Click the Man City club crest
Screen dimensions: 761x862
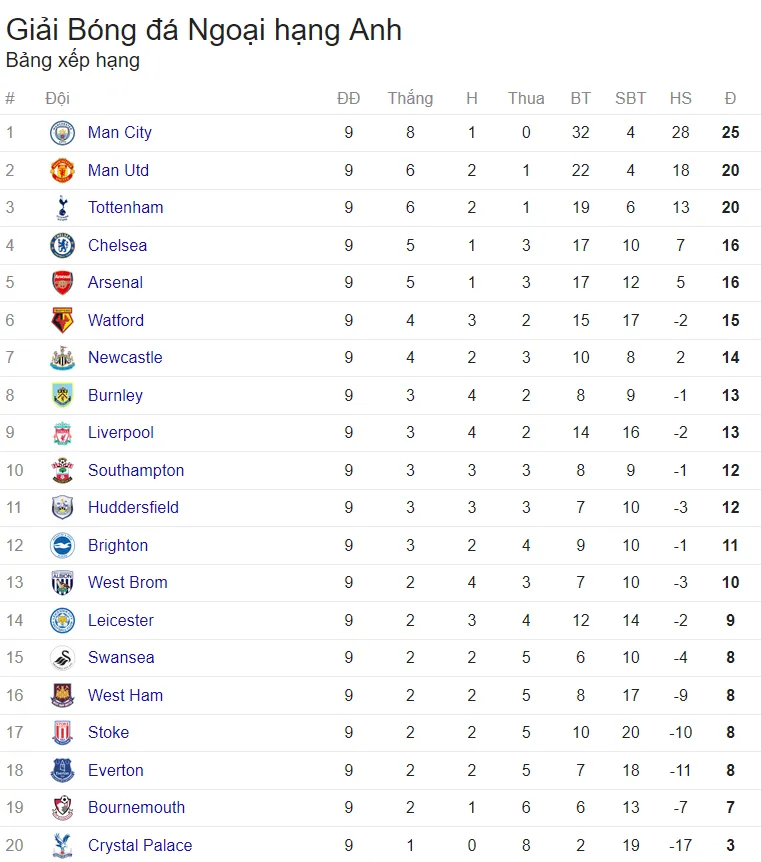click(62, 133)
